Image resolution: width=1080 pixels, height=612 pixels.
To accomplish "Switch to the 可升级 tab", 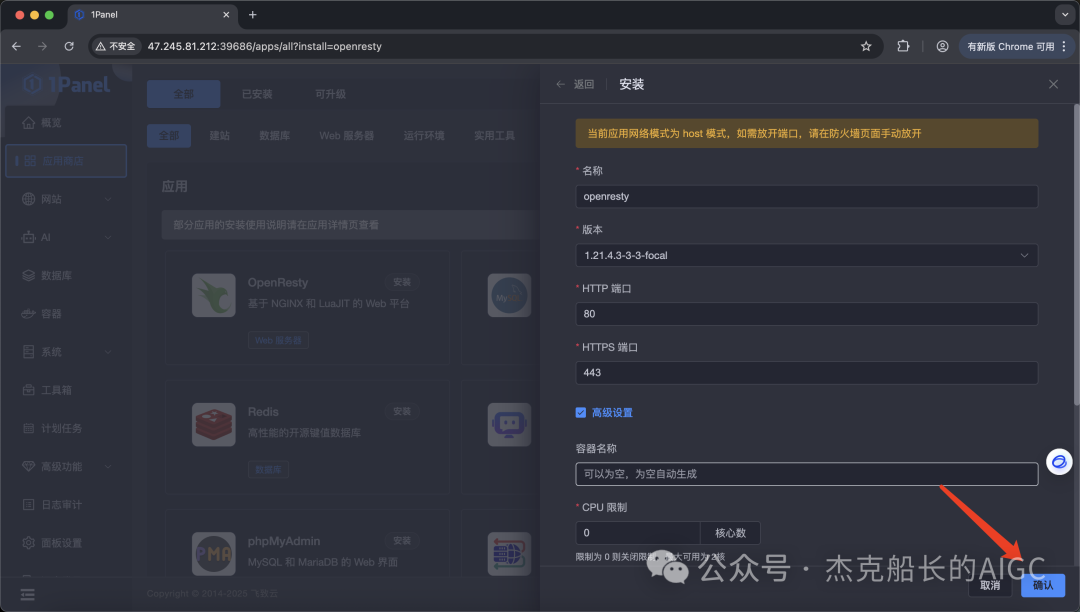I will [331, 94].
